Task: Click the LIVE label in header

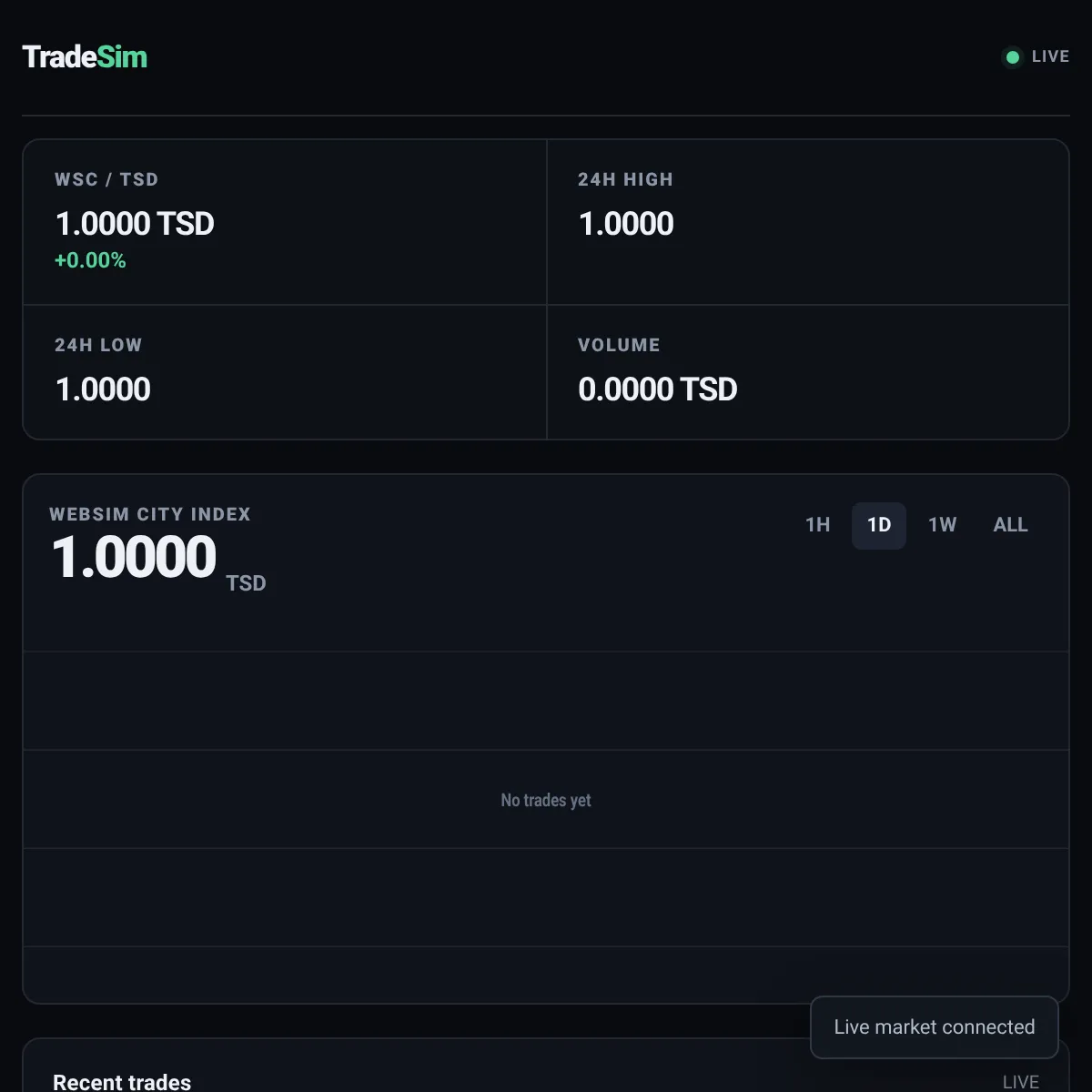Action: click(1050, 56)
